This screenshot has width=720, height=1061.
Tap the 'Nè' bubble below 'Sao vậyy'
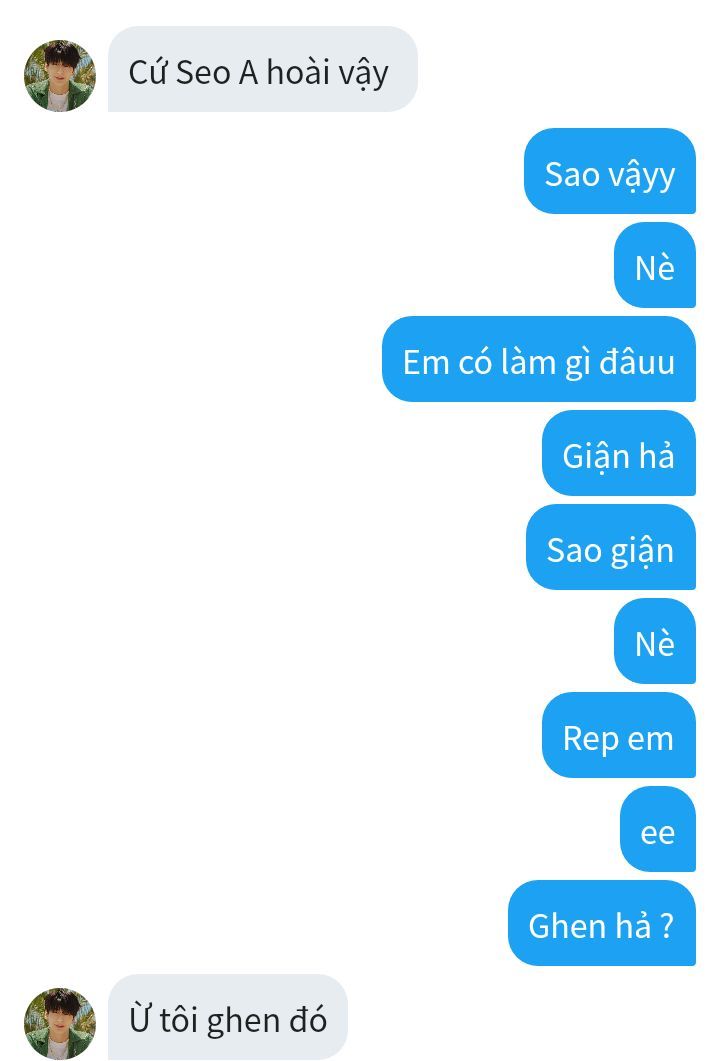coord(655,265)
